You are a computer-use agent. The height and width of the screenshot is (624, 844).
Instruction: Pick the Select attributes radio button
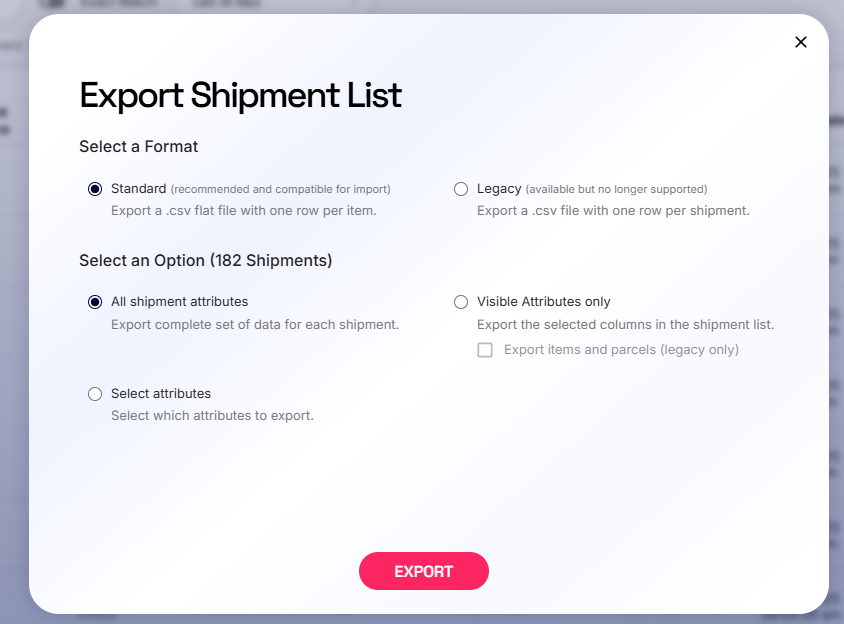click(x=95, y=394)
